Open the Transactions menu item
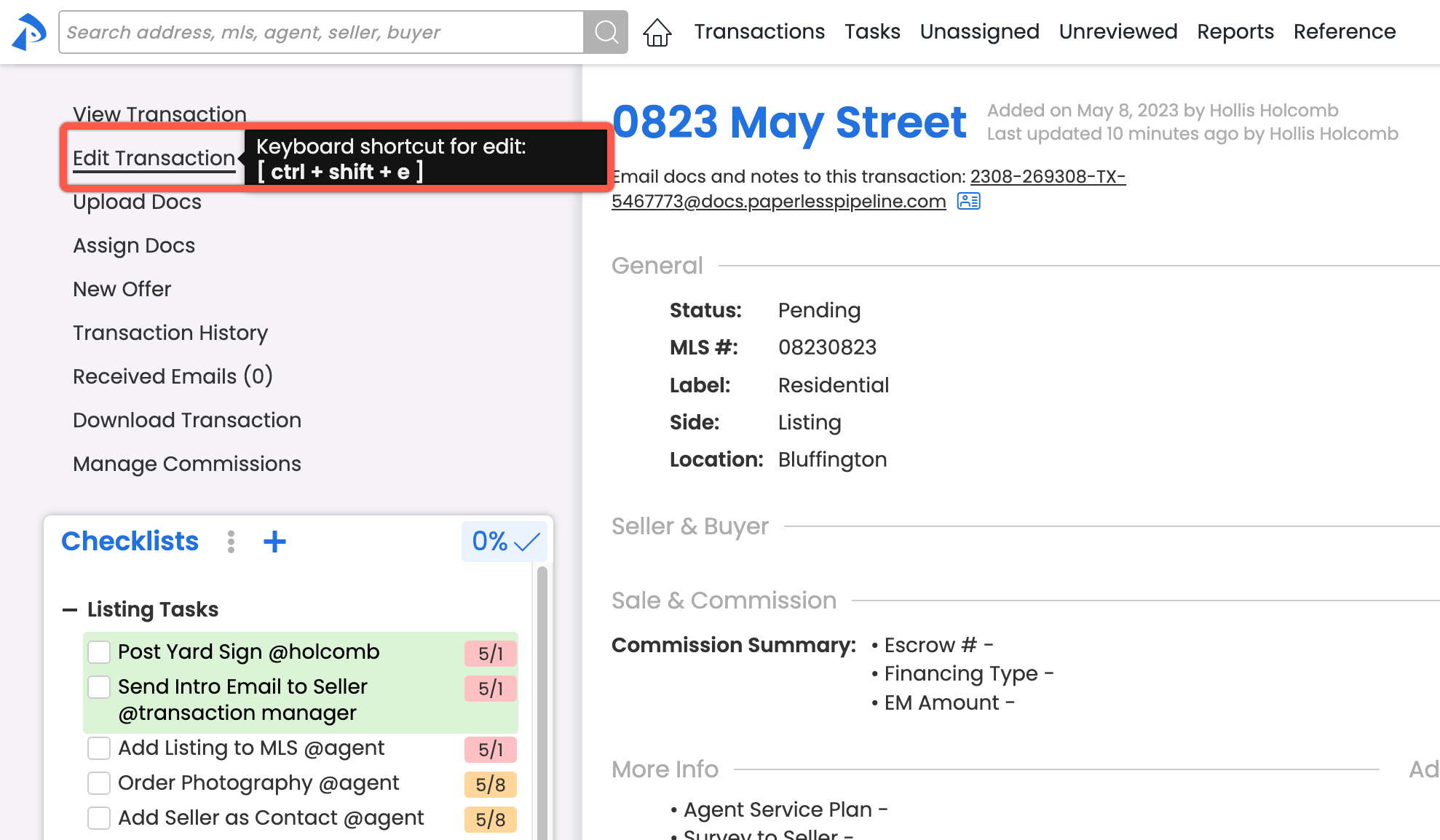The height and width of the screenshot is (840, 1440). [x=759, y=32]
